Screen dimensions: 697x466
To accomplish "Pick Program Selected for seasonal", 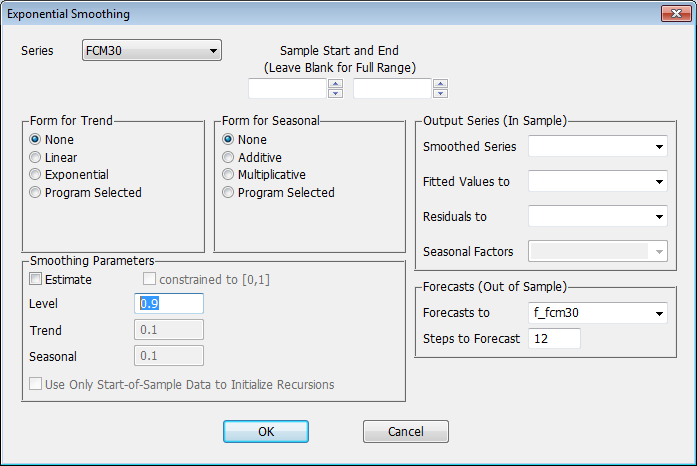I will (229, 192).
